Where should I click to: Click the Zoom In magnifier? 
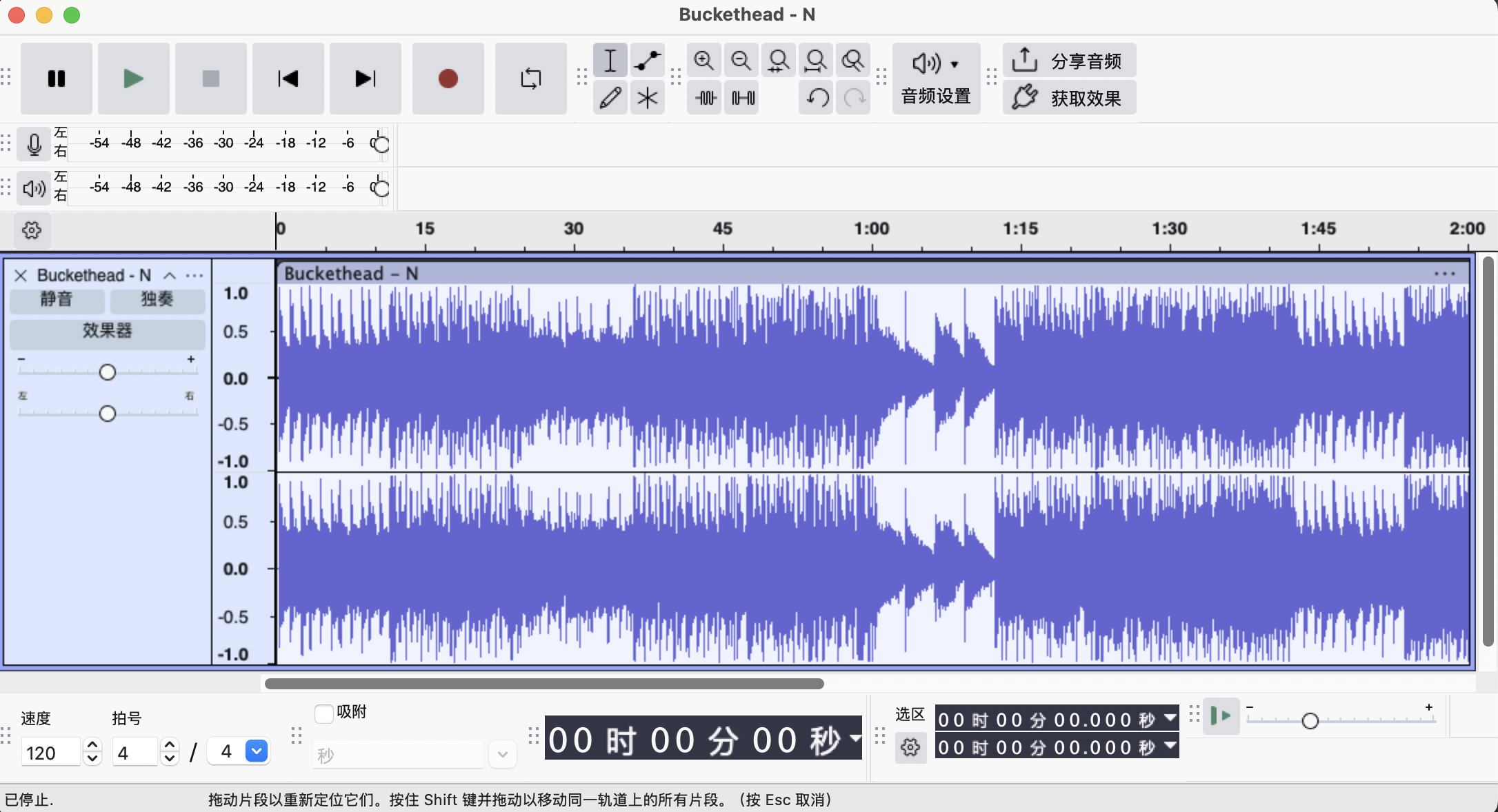[703, 61]
